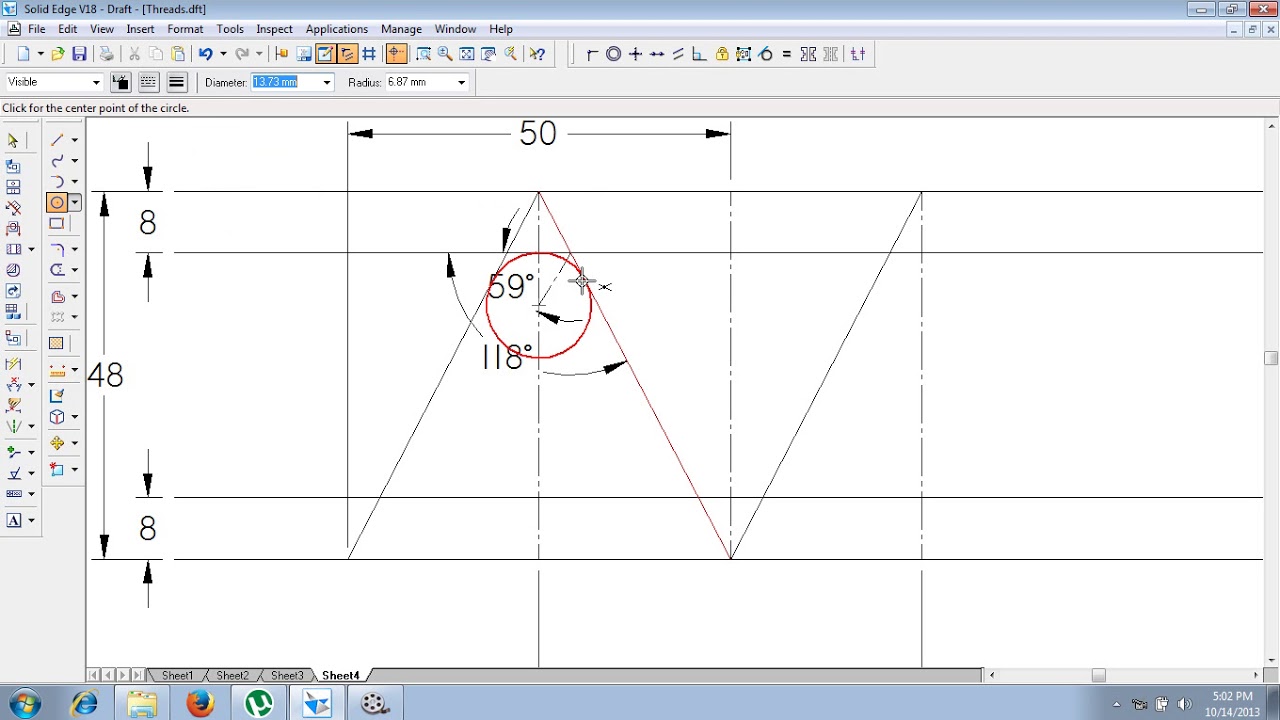Open the File menu
This screenshot has height=720, width=1280.
tap(37, 29)
